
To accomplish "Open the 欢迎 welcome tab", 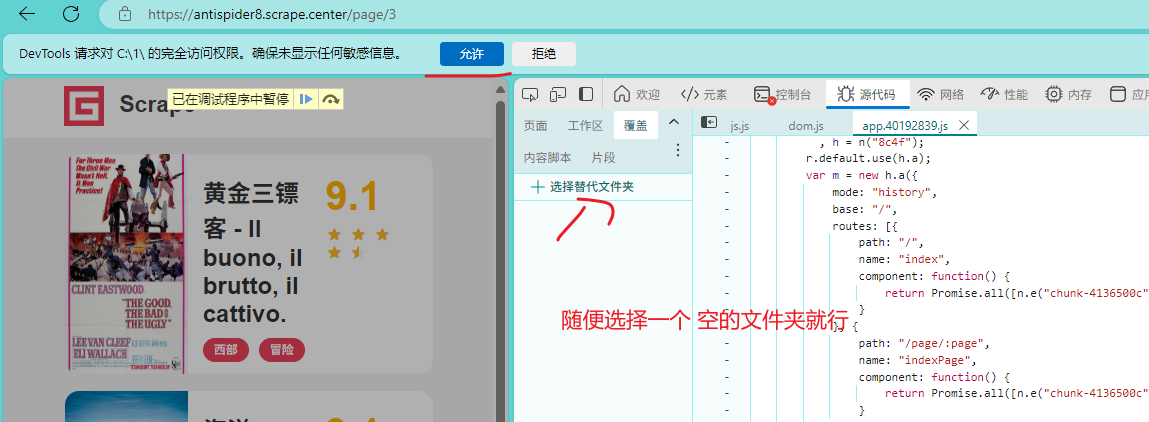I will [637, 95].
